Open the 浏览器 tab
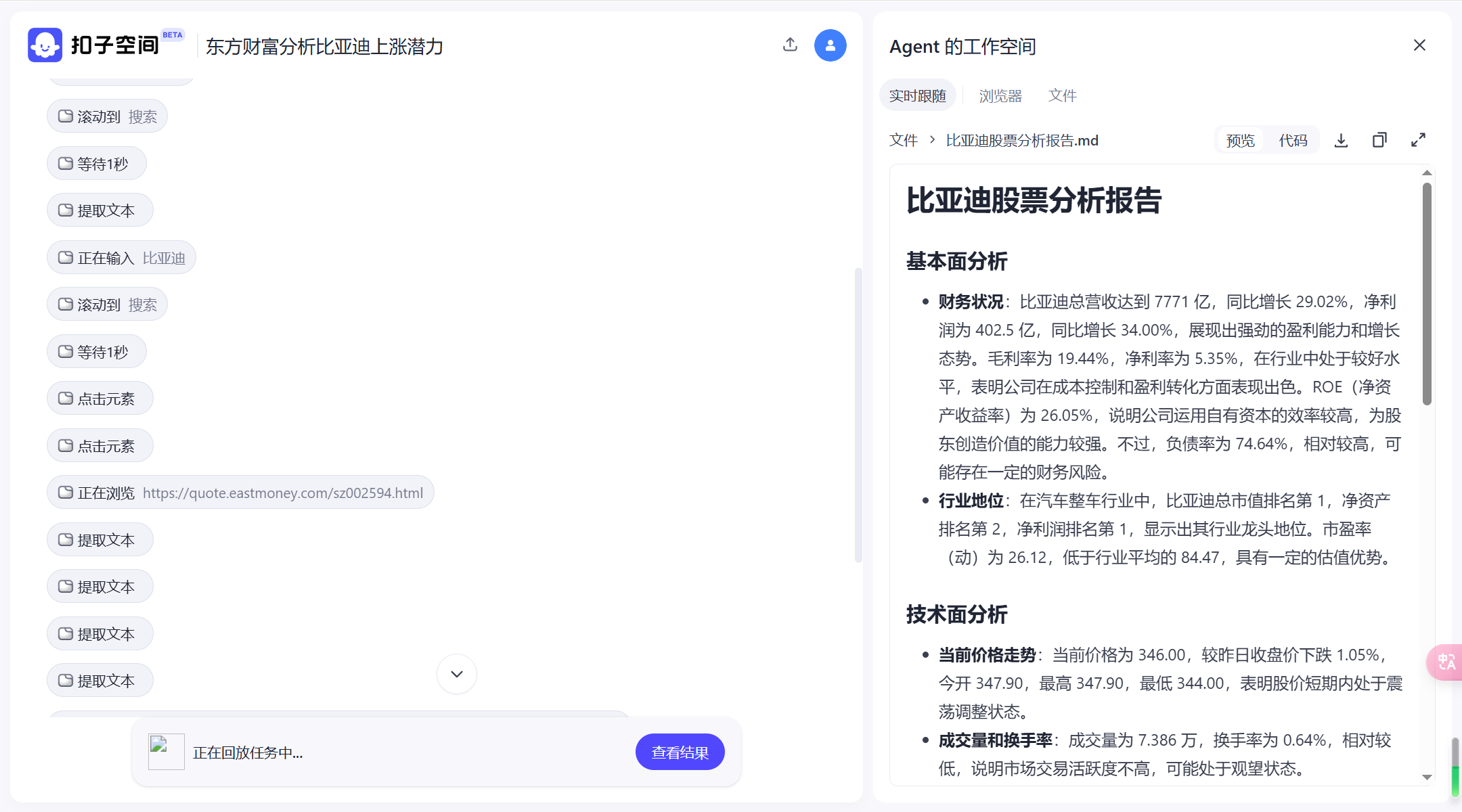The height and width of the screenshot is (812, 1462). [x=1000, y=95]
